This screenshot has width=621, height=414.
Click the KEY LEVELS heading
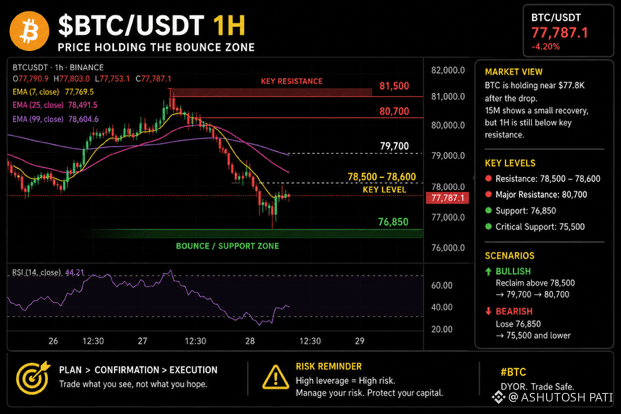(510, 163)
